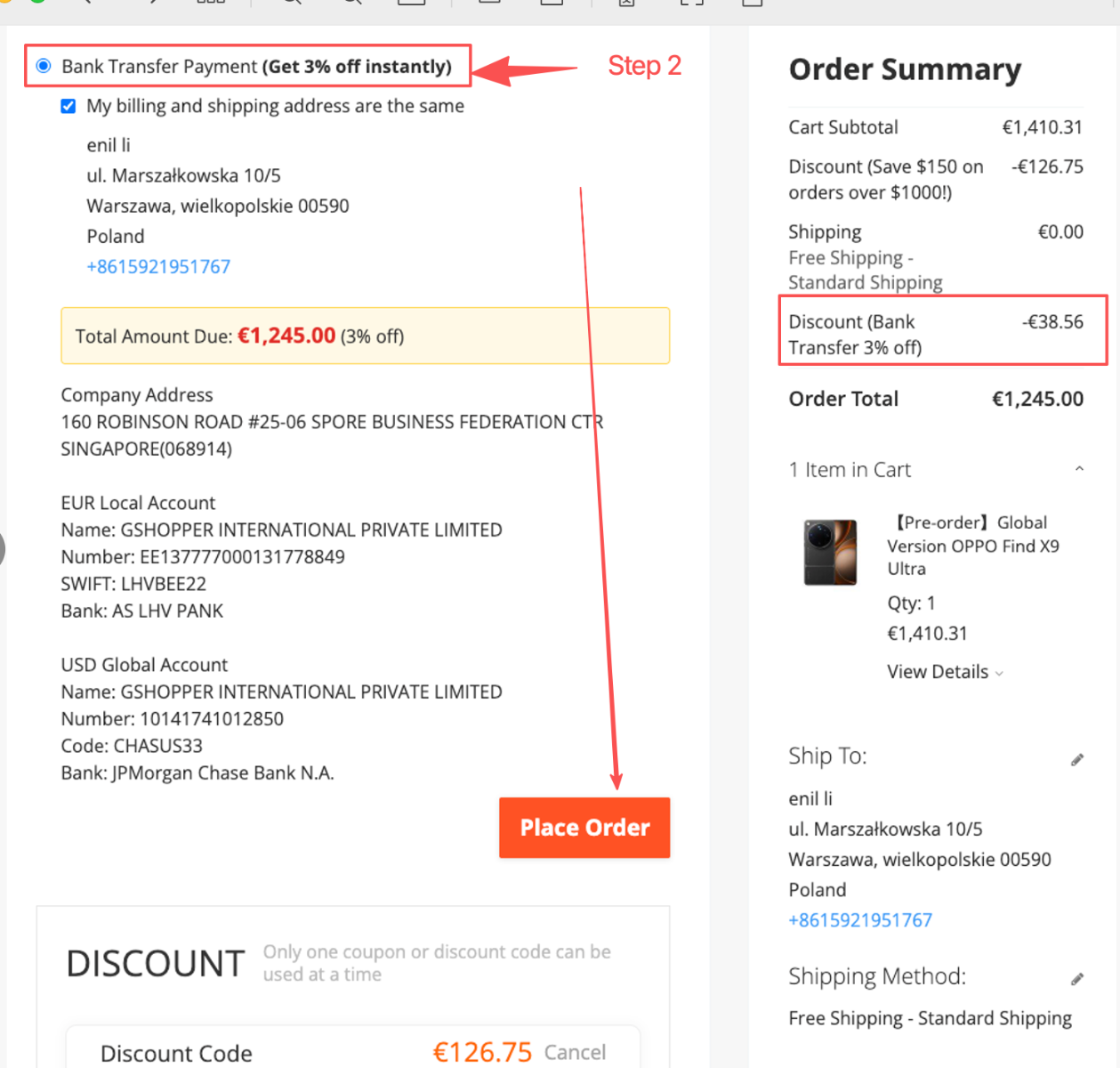Open the OPPO Find X9 Ultra thumbnail

coord(830,553)
